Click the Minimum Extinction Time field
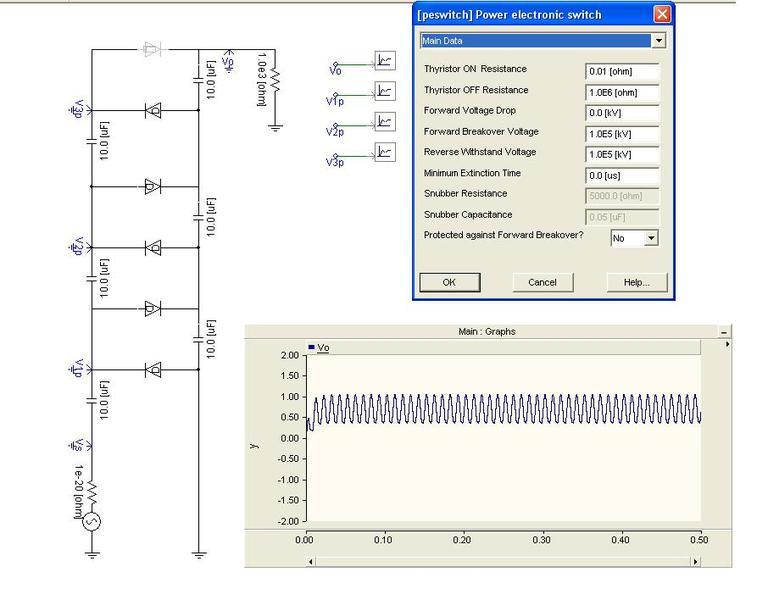The height and width of the screenshot is (600, 768). 622,176
